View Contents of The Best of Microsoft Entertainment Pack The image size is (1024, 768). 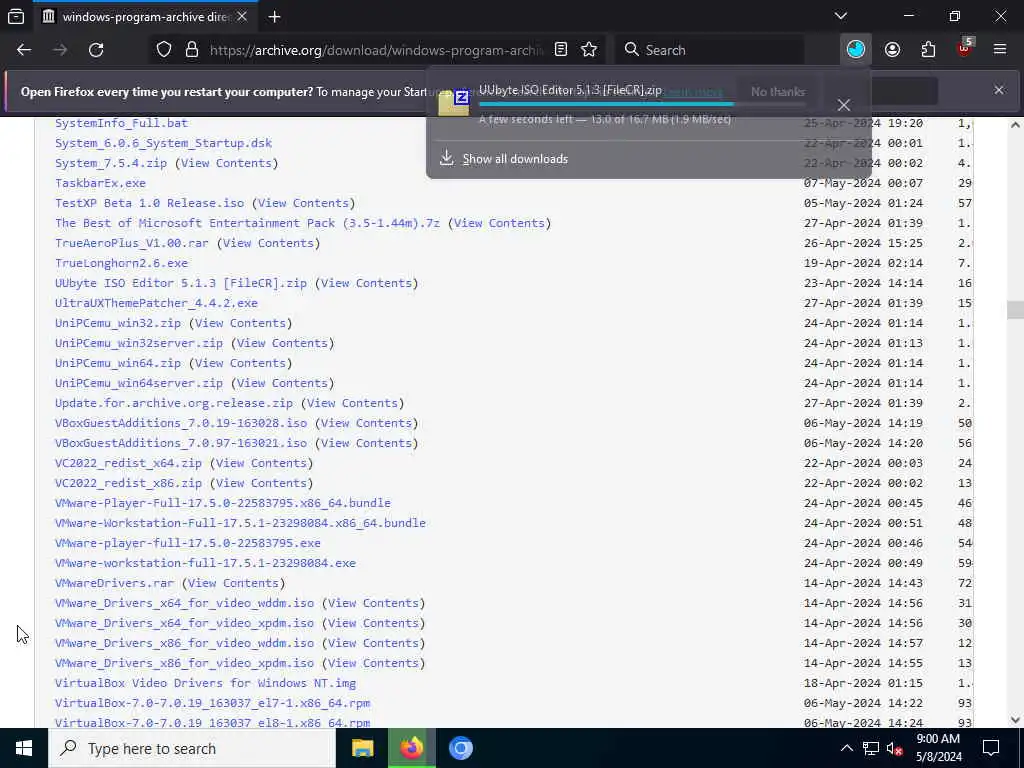tap(499, 223)
